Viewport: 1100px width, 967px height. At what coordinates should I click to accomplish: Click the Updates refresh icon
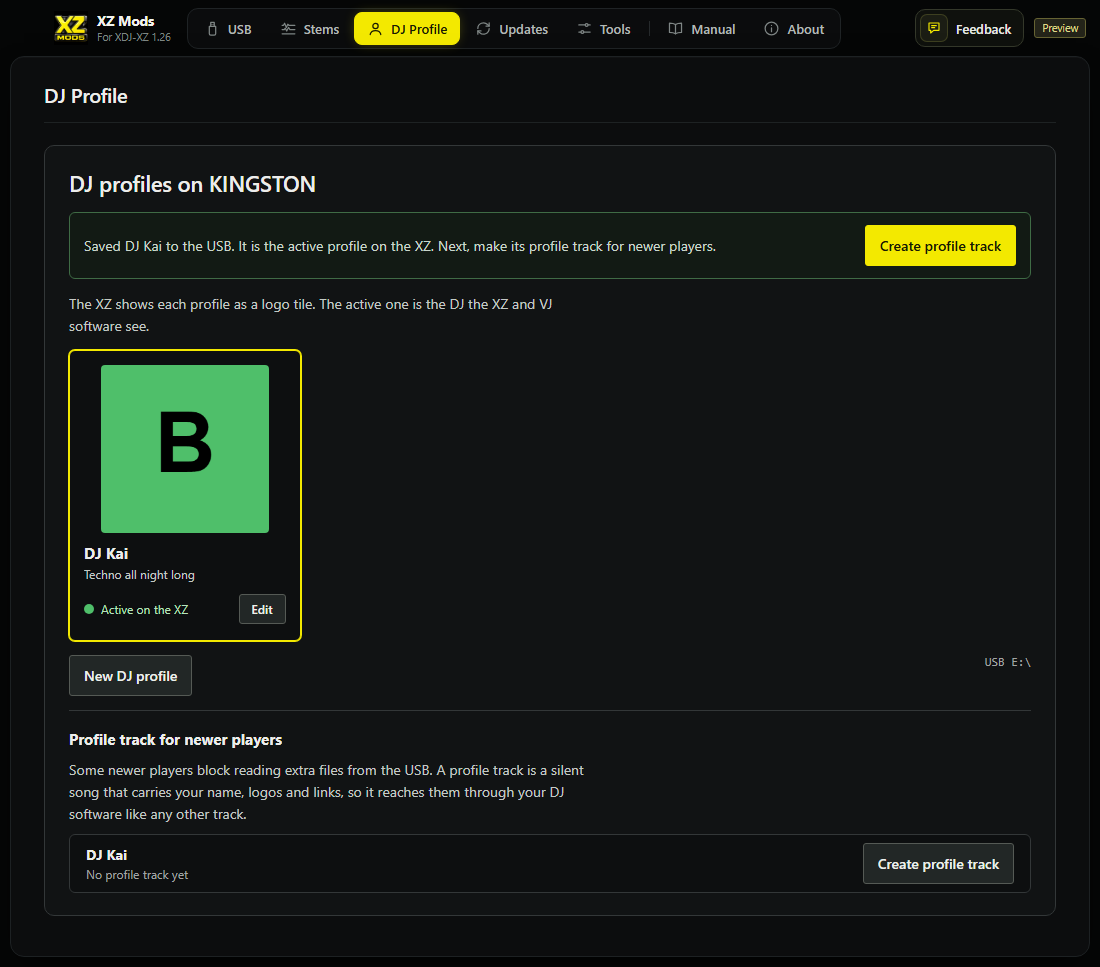pyautogui.click(x=483, y=29)
